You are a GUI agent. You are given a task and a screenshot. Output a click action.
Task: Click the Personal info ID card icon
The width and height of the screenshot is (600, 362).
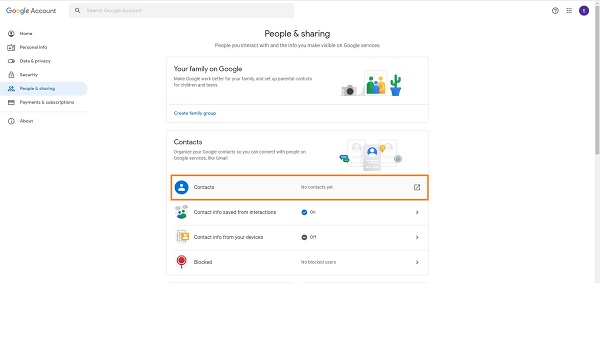(x=11, y=47)
